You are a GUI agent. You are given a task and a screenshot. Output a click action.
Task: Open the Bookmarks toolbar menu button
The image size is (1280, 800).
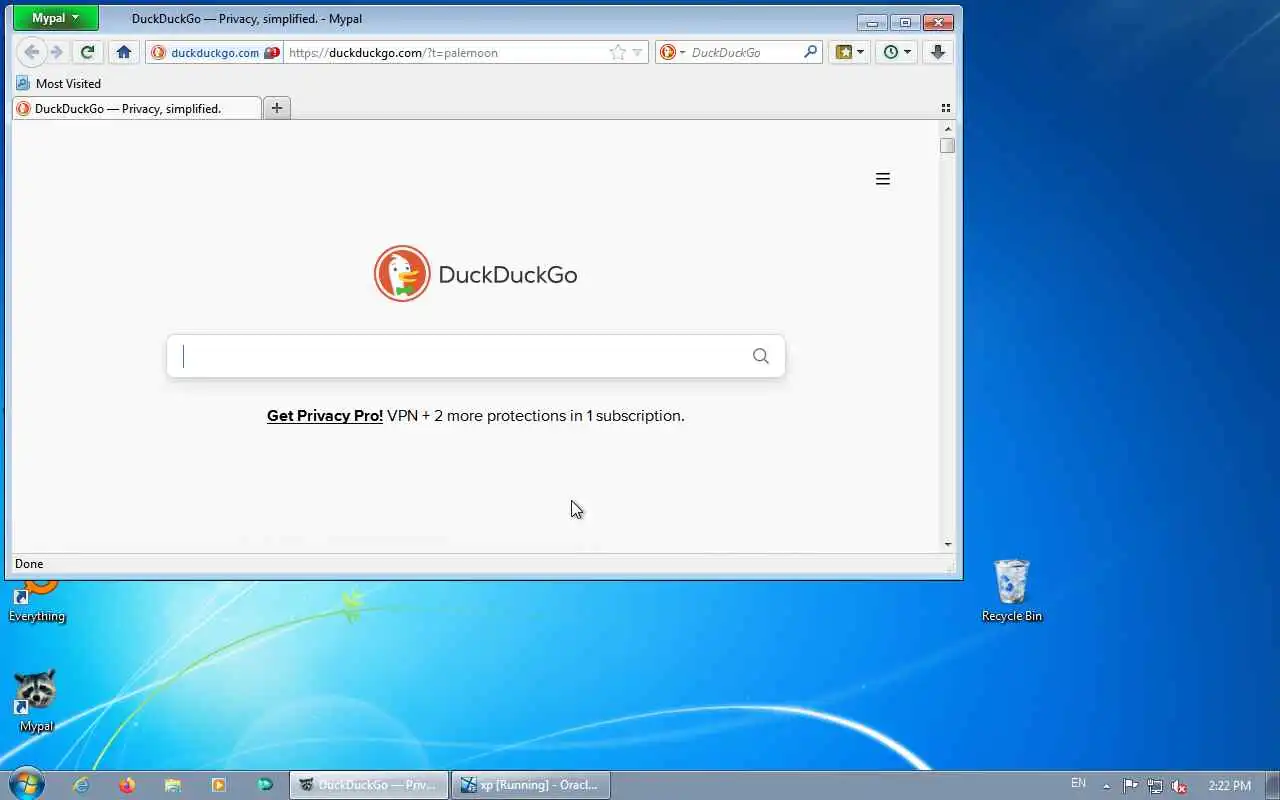click(850, 52)
